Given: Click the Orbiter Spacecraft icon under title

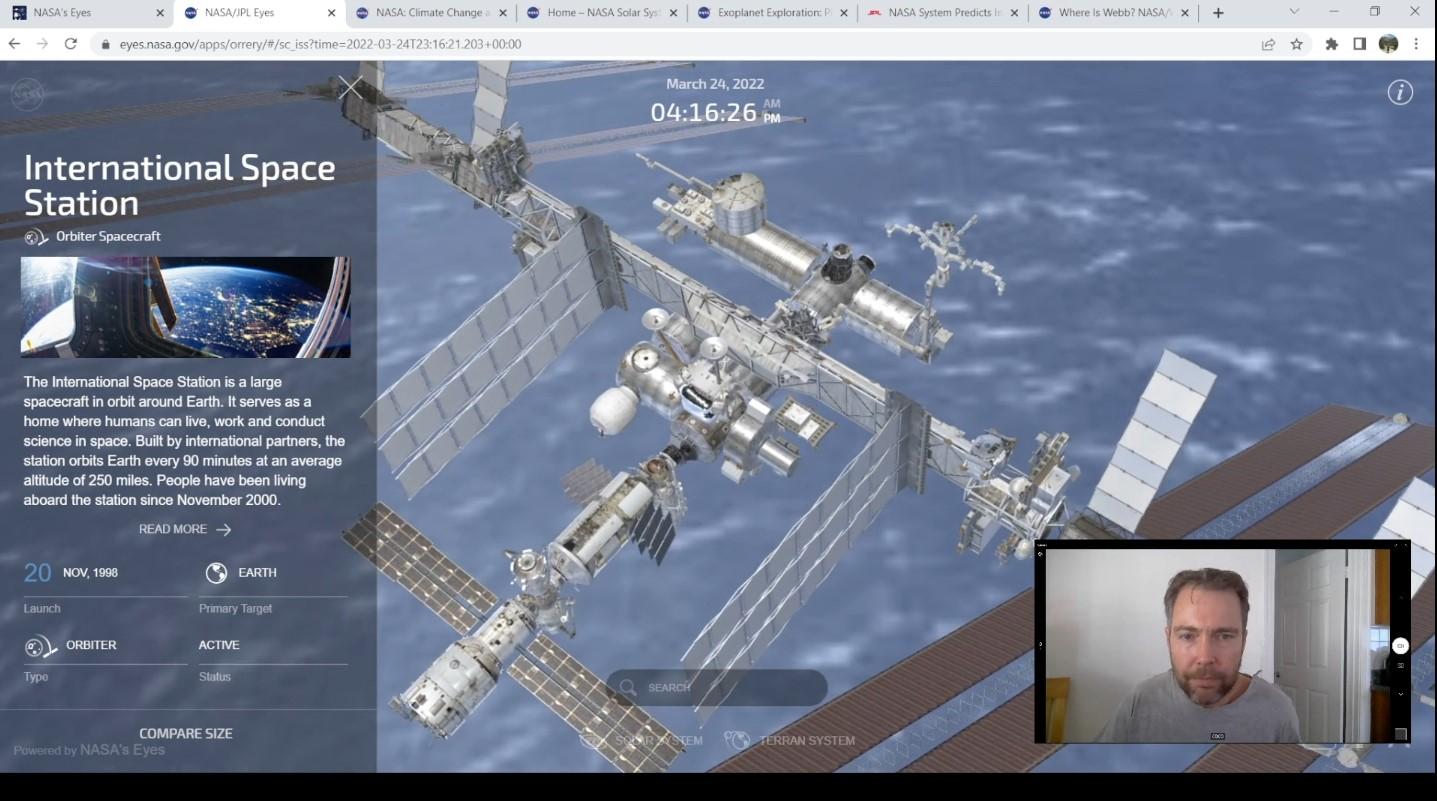Looking at the screenshot, I should pos(36,237).
